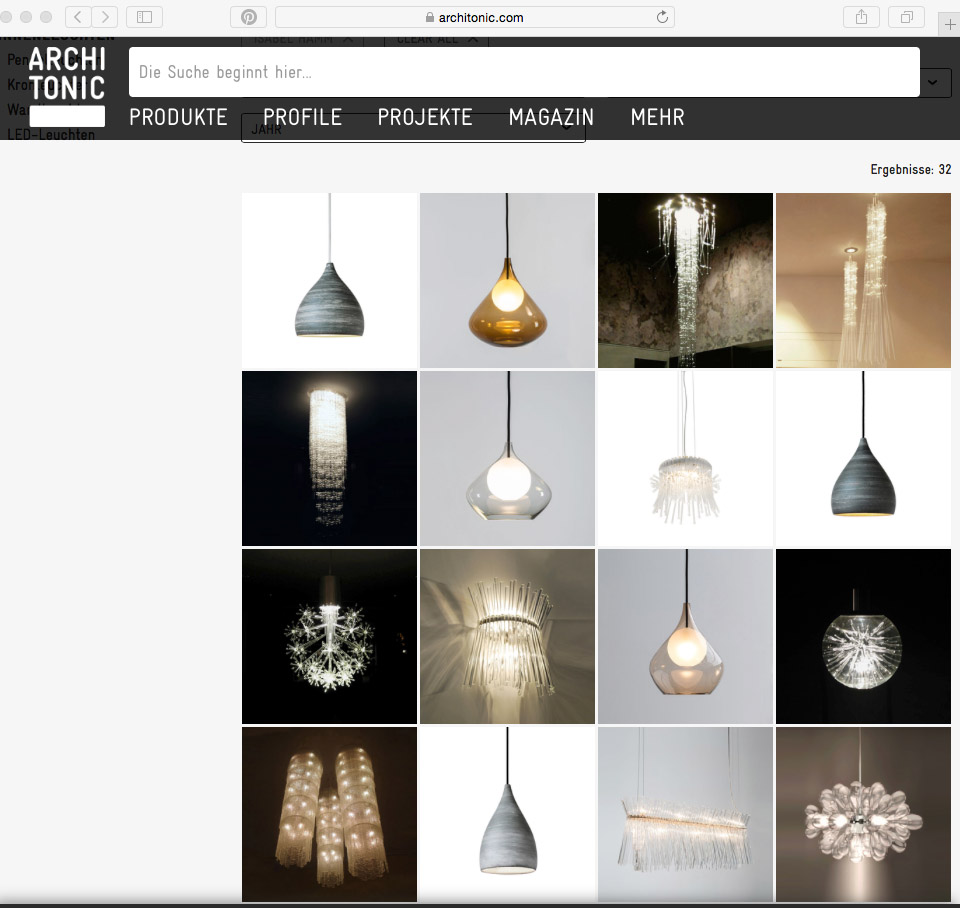Go forward with Safari's forward arrow
This screenshot has width=960, height=908.
105,17
